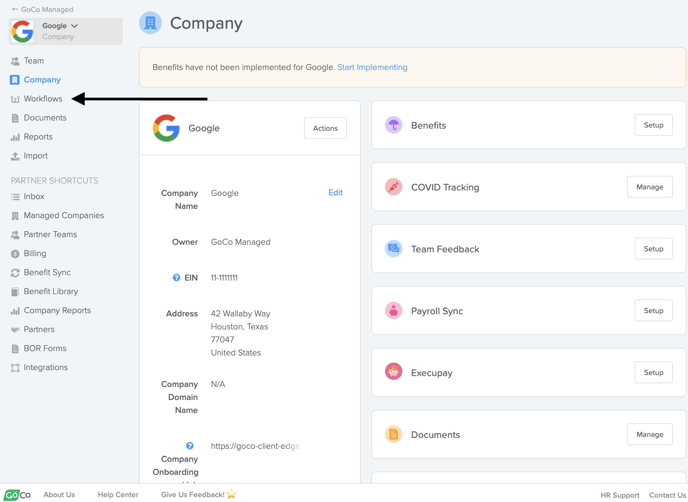The image size is (688, 502).
Task: Click Setup button for Payroll Sync
Action: (x=653, y=311)
